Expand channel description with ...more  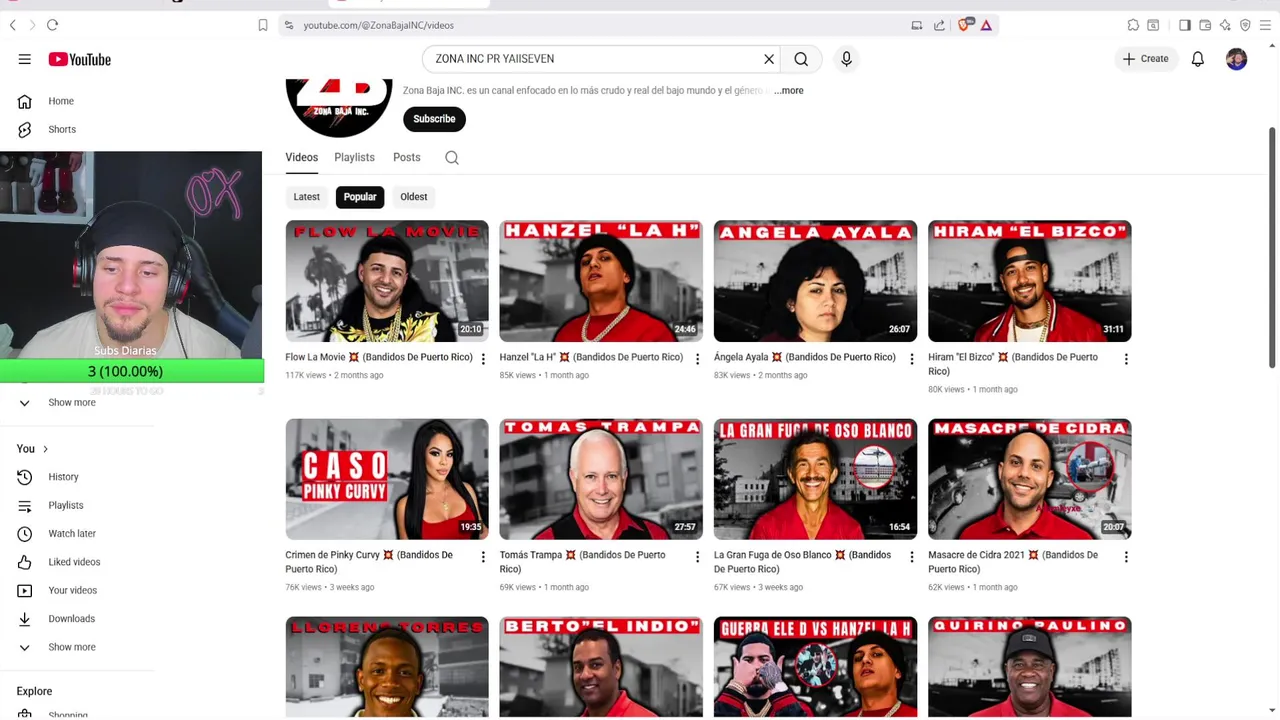[x=788, y=90]
